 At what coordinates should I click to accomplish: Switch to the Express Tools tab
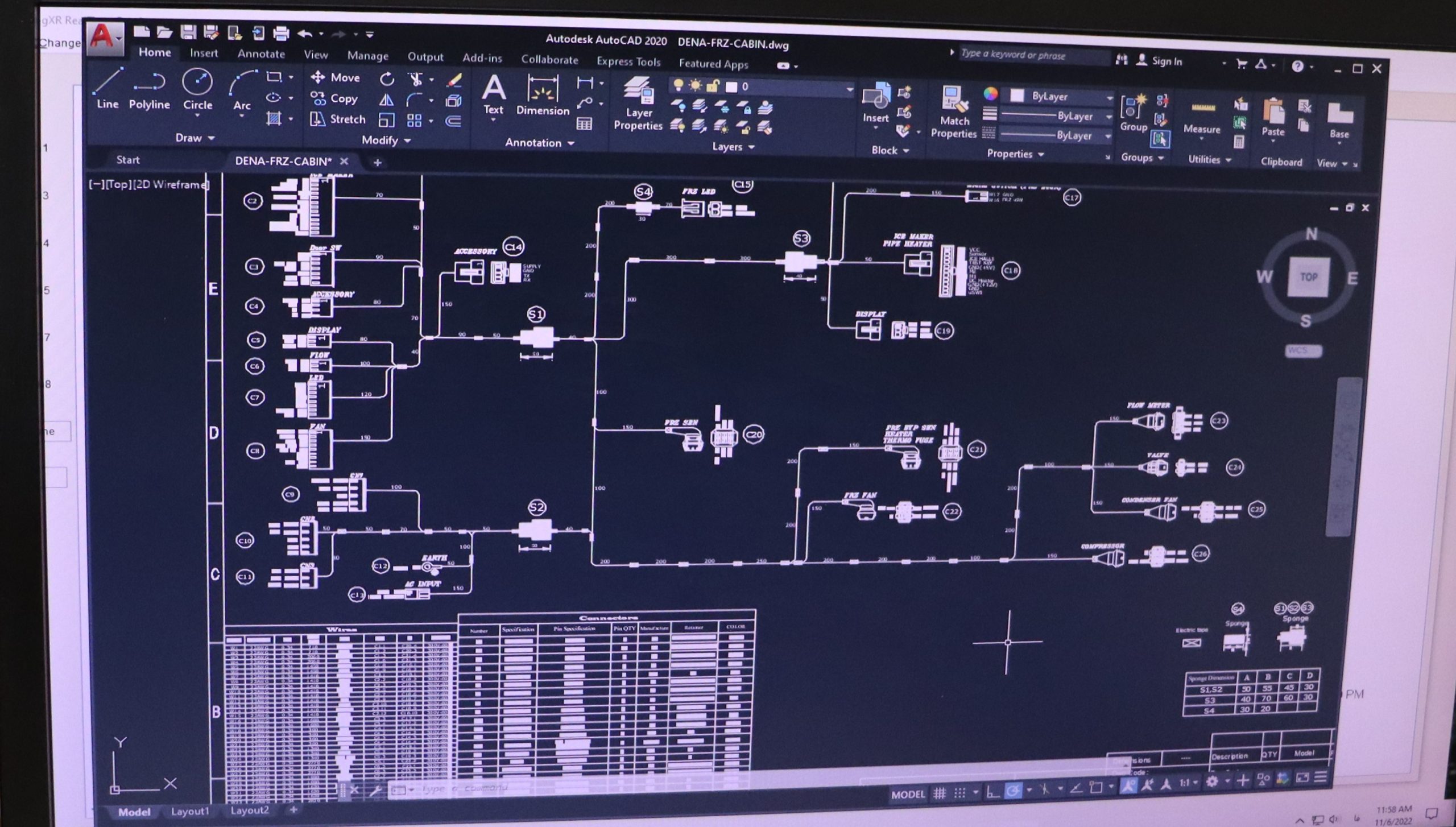pyautogui.click(x=628, y=61)
